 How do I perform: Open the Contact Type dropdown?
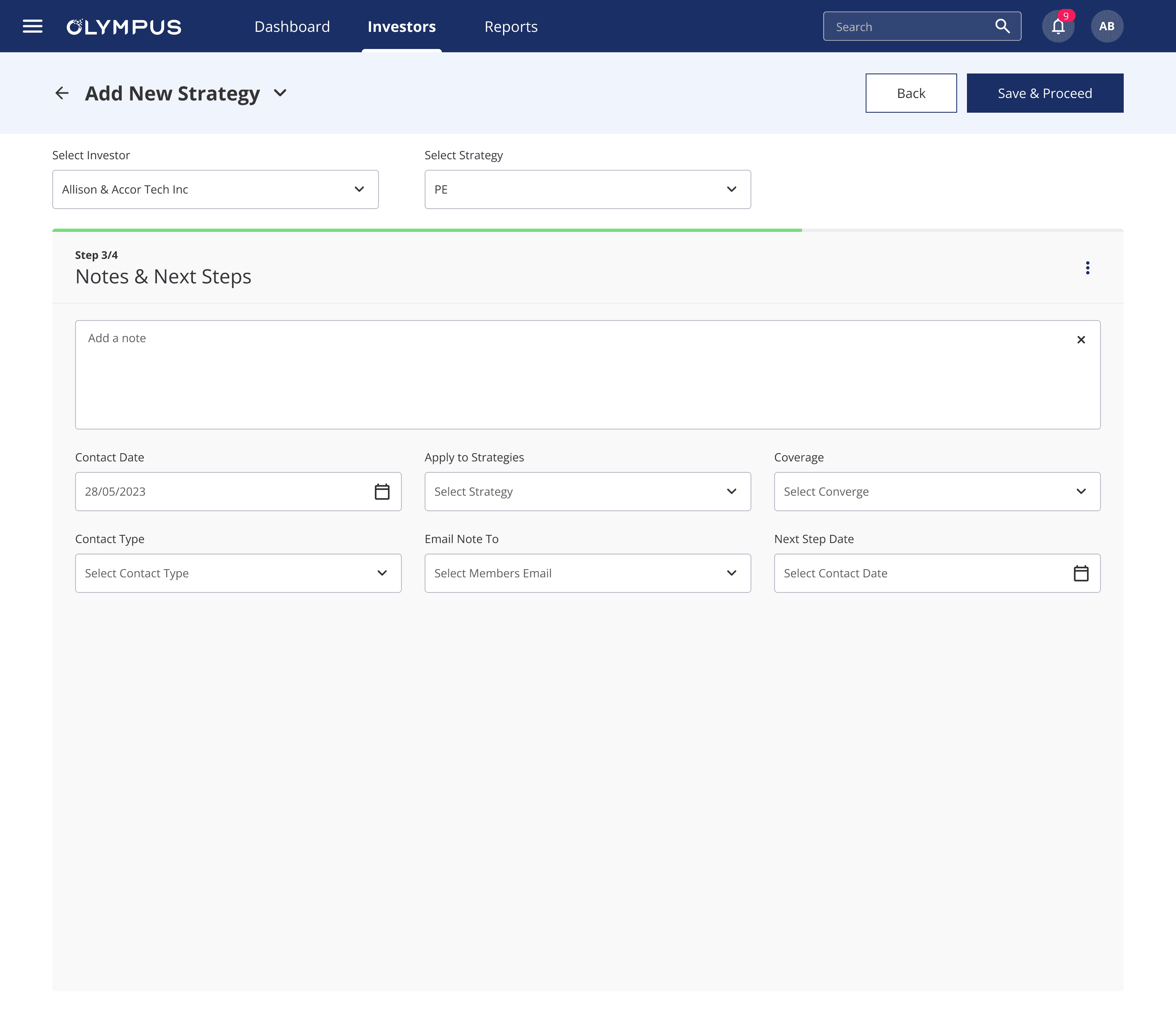[x=238, y=573]
